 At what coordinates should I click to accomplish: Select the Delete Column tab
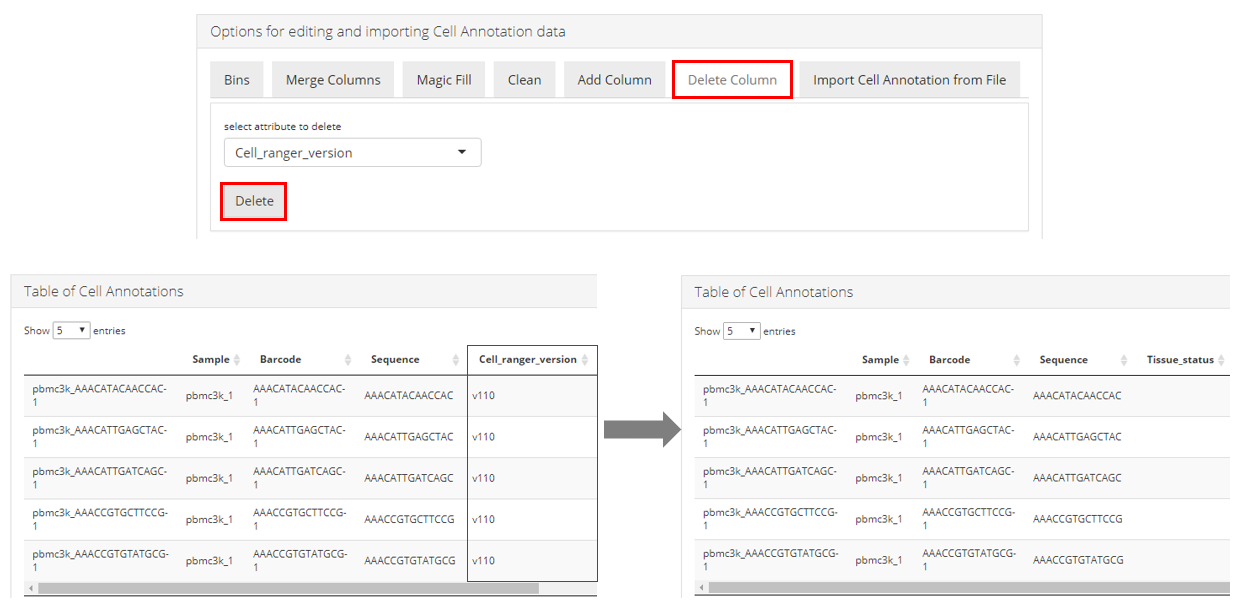point(732,80)
